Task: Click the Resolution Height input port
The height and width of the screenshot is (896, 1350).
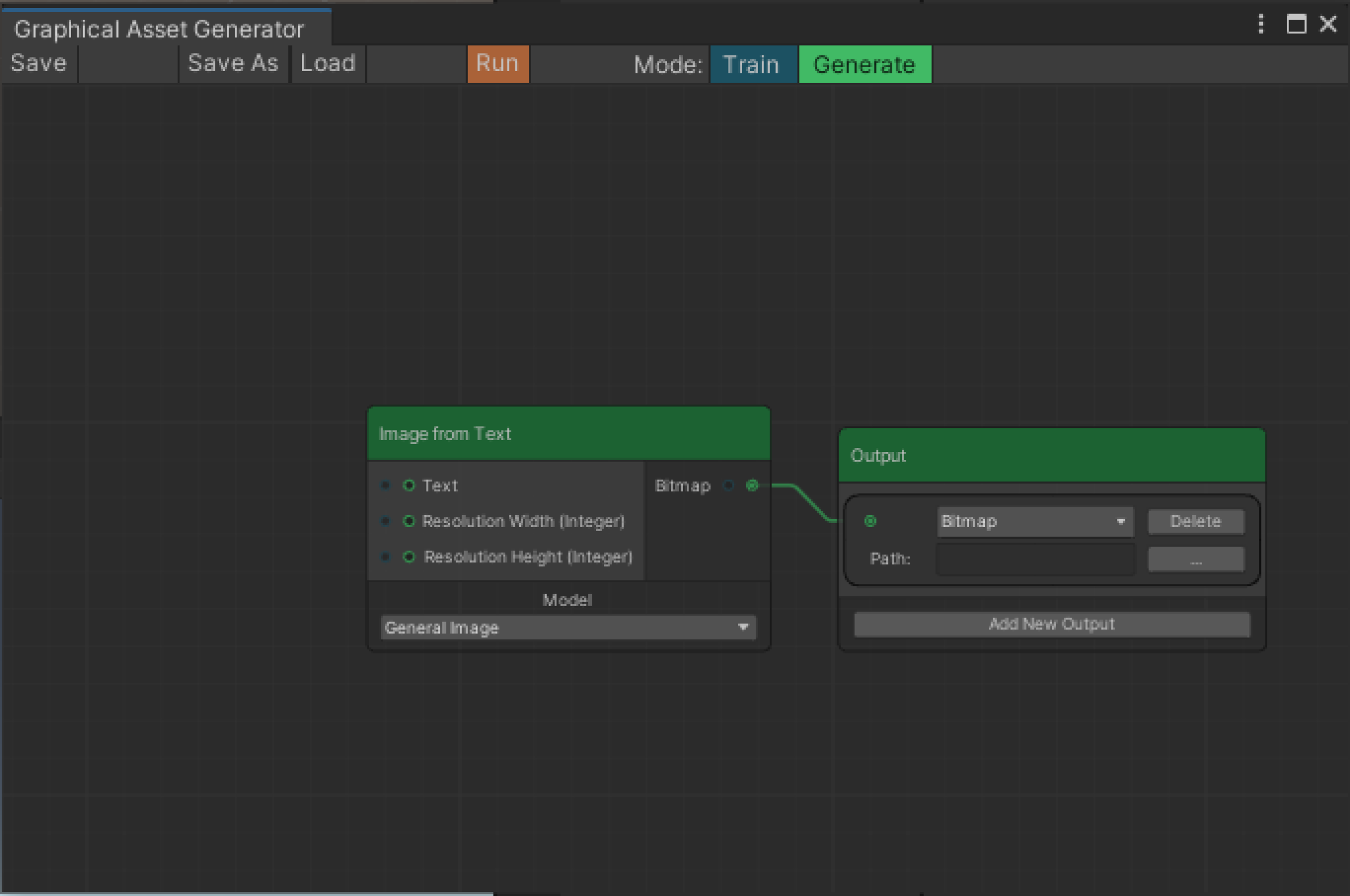Action: [408, 556]
